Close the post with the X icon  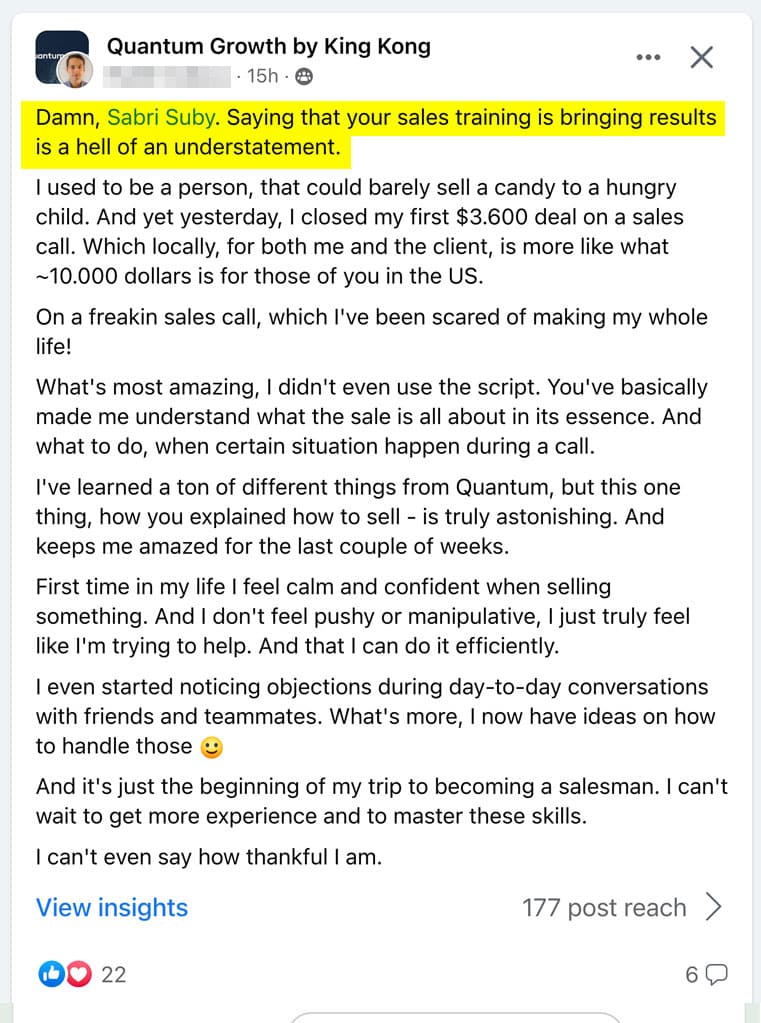702,57
